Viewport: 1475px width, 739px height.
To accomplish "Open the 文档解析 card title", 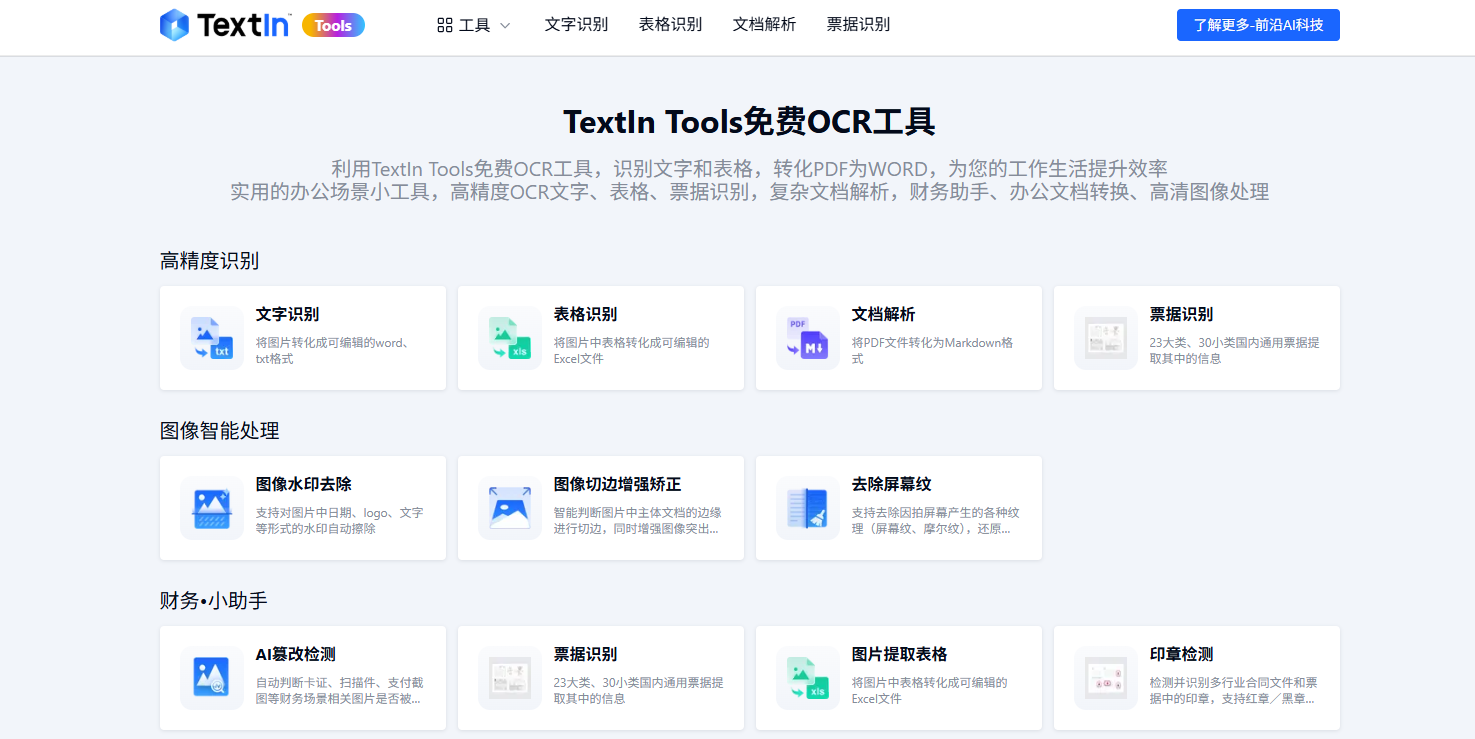I will pyautogui.click(x=884, y=314).
